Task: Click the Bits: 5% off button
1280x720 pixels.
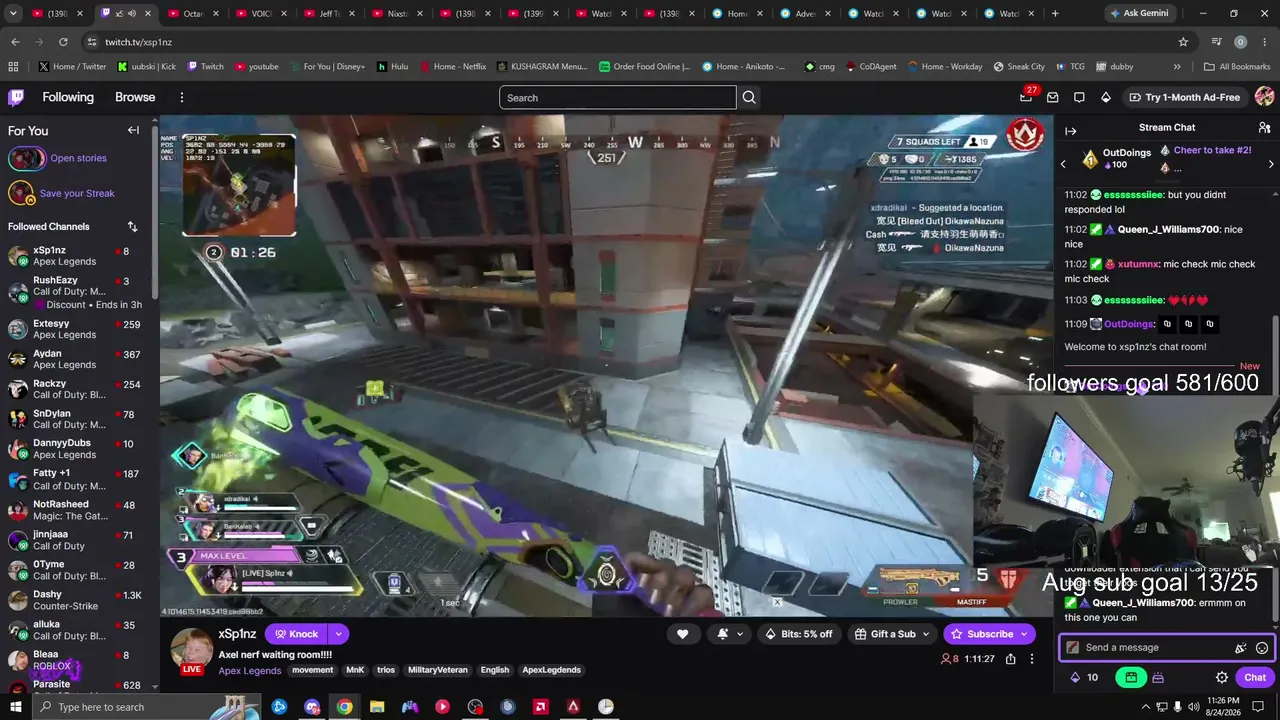Action: point(799,634)
